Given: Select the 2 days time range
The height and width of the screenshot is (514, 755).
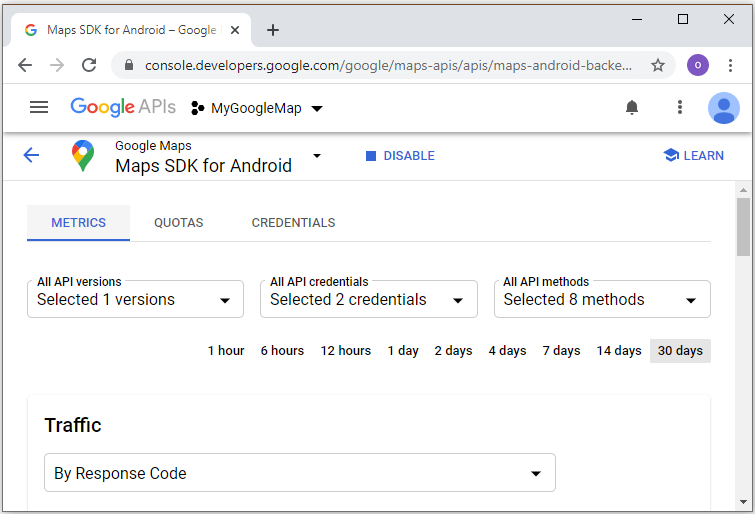Looking at the screenshot, I should point(453,351).
